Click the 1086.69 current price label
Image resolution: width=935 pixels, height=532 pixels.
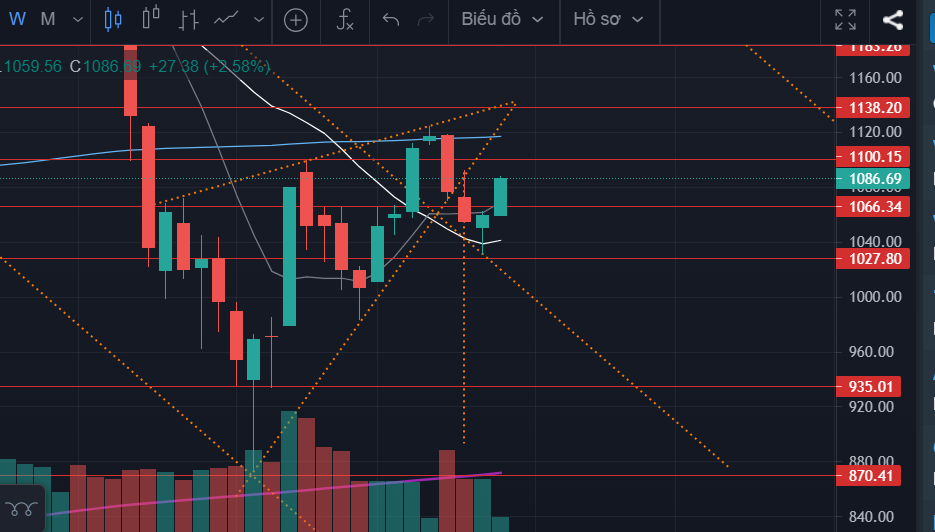tap(876, 179)
